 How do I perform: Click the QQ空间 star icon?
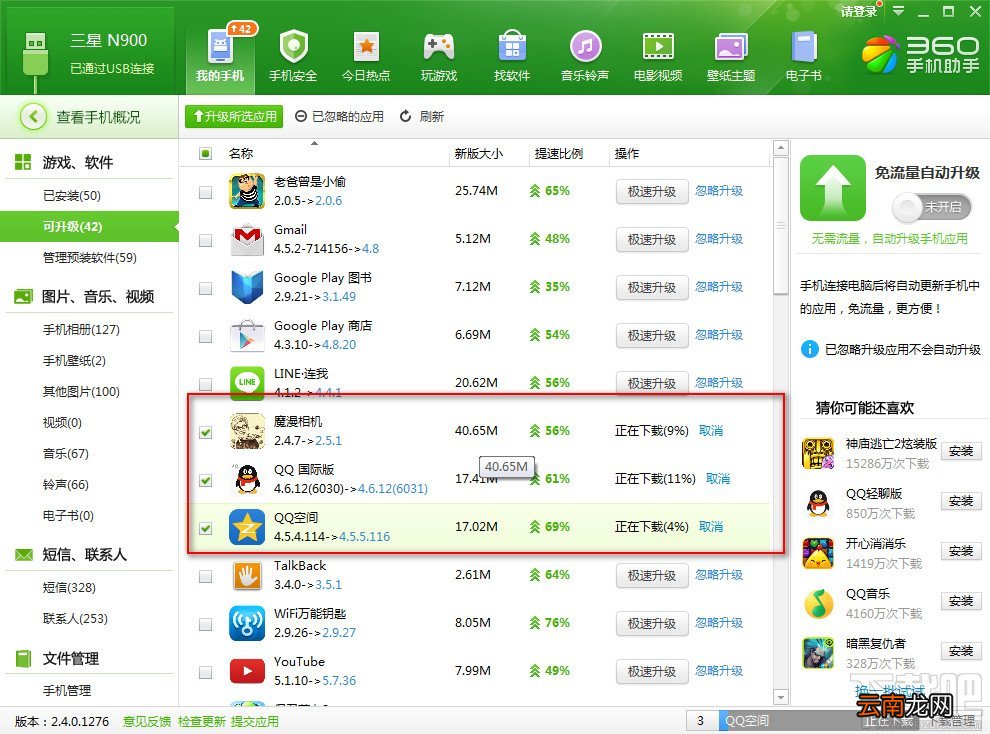pos(248,527)
